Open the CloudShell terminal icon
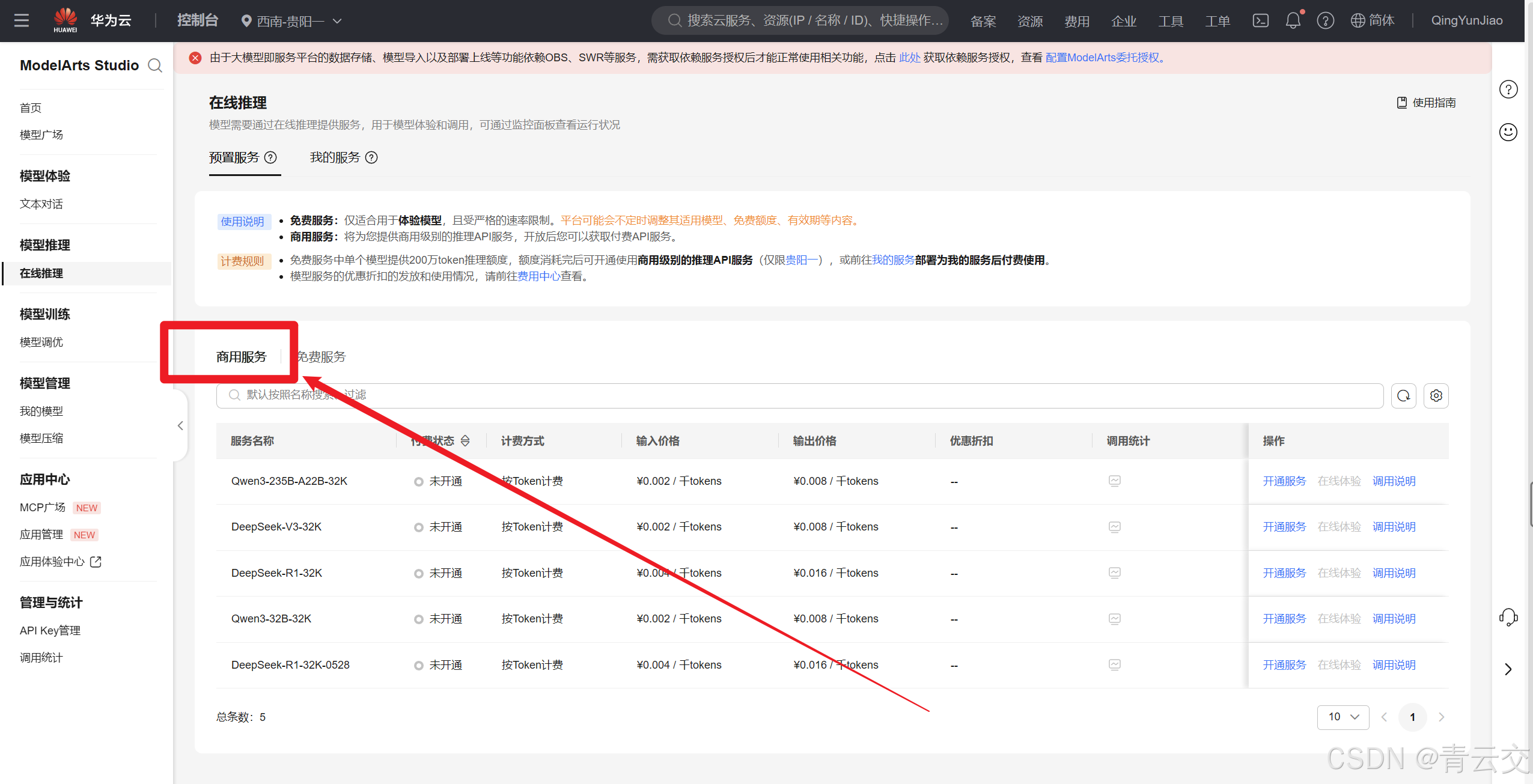The width and height of the screenshot is (1533, 784). [x=1260, y=20]
